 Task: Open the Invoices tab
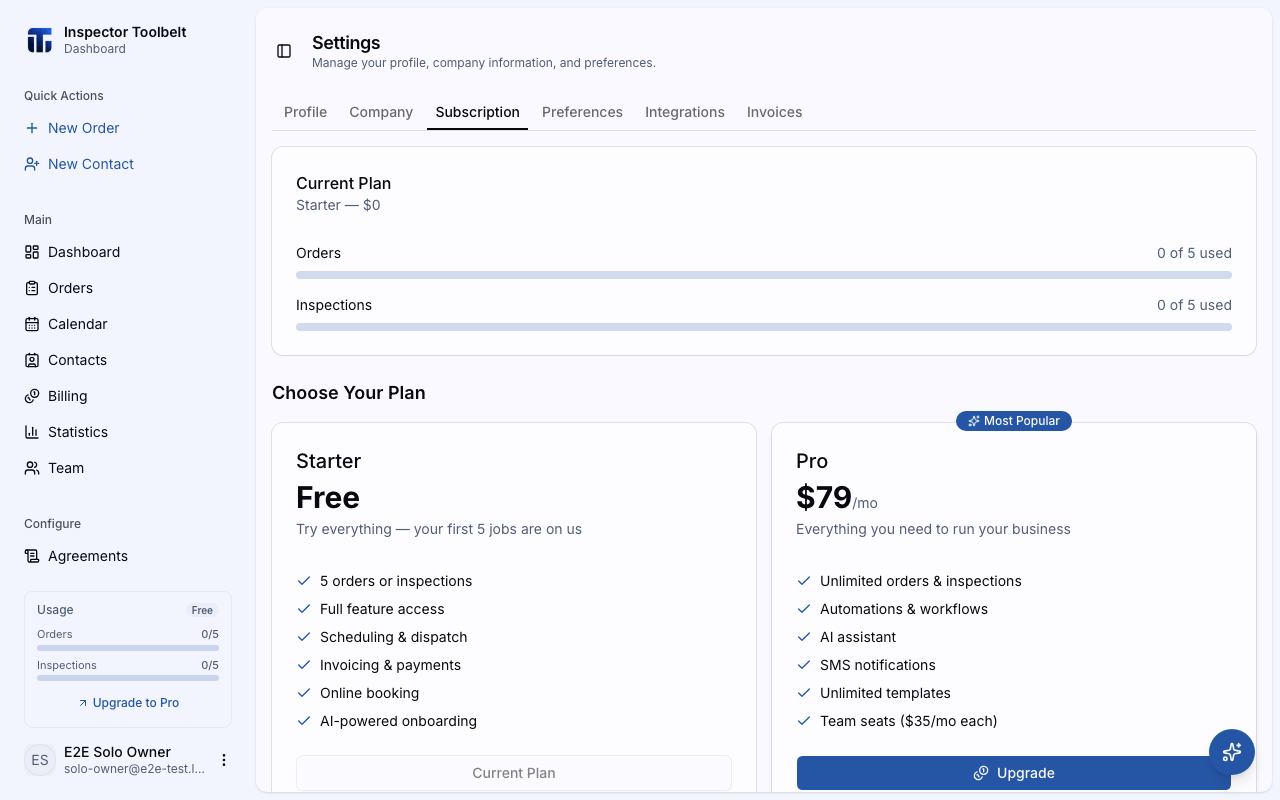coord(774,112)
